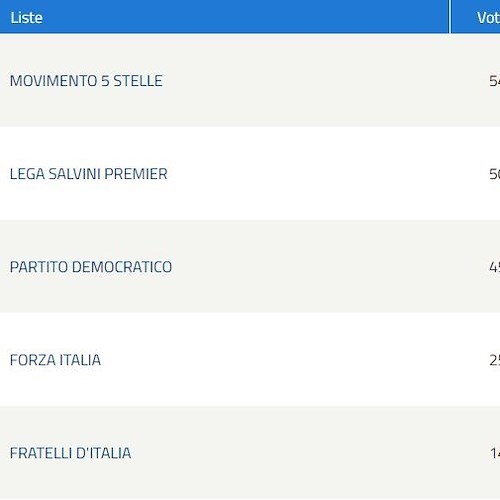Select the partially visible Voti column header
This screenshot has width=500, height=500.
pos(488,18)
